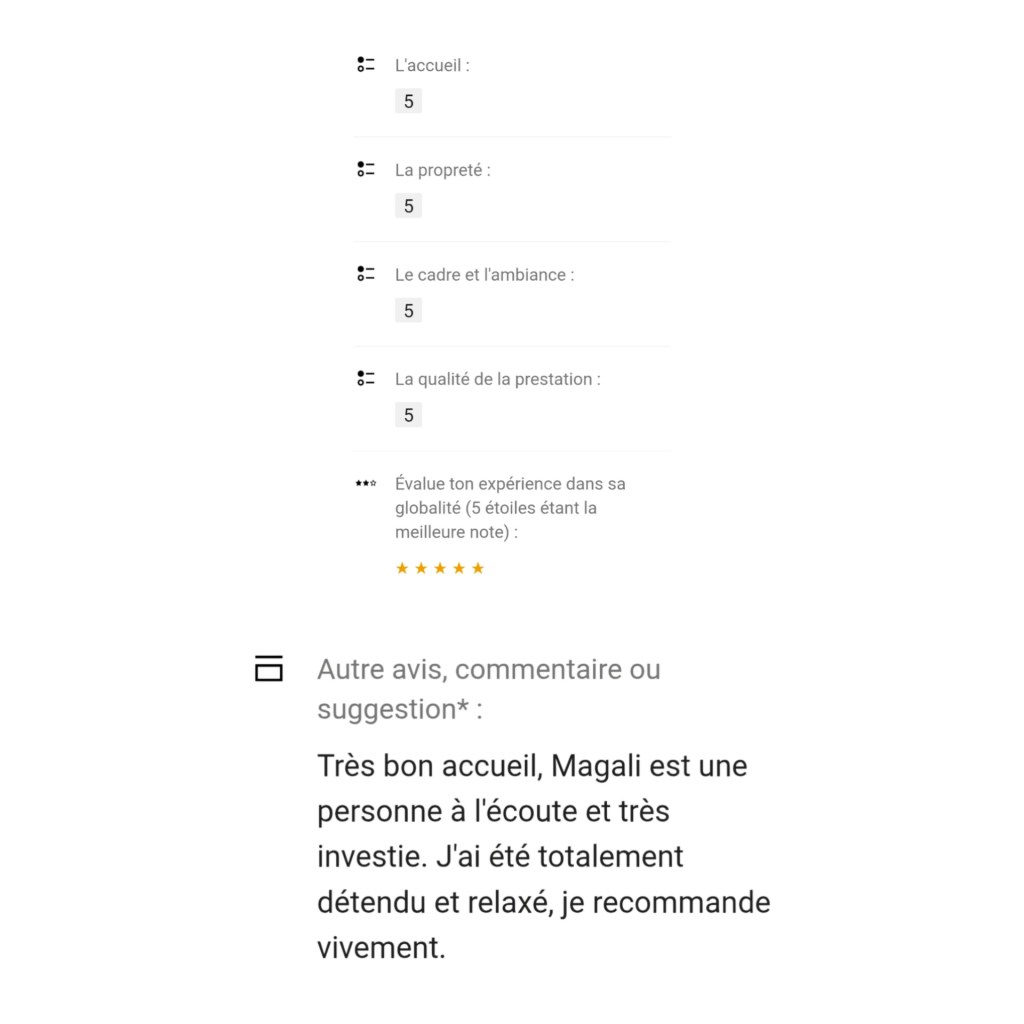
Task: Click the Autre avis, commentaire ou suggestion heading
Action: pos(488,689)
